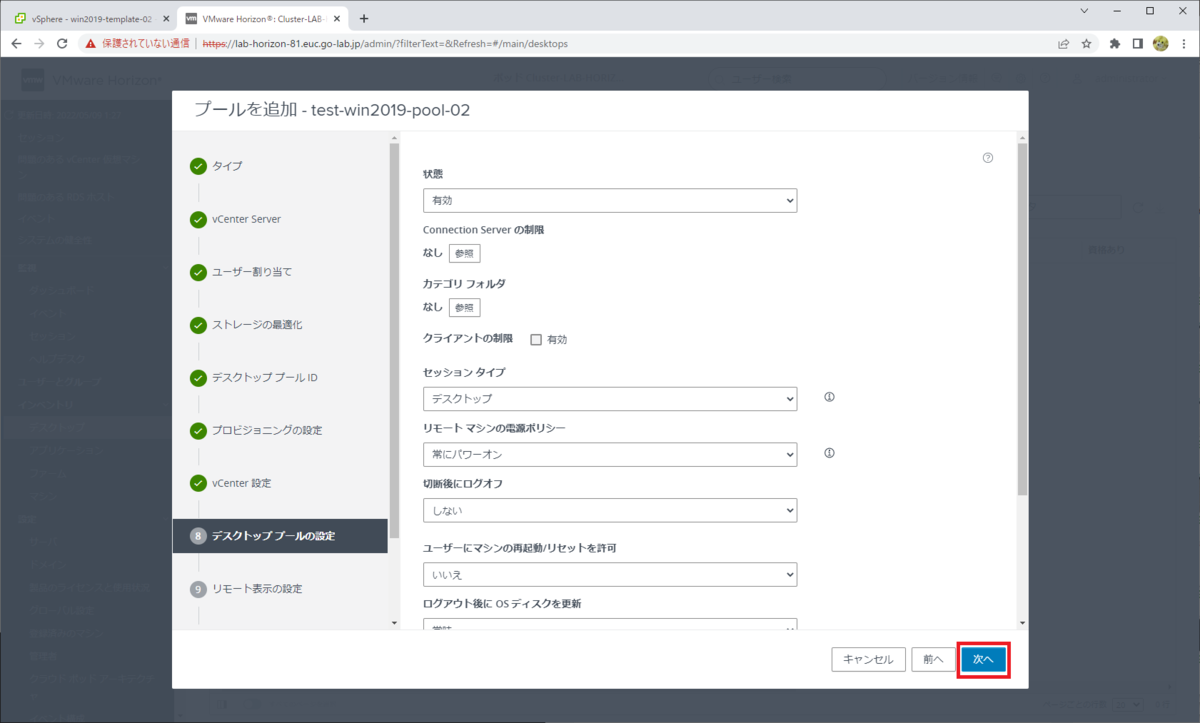Viewport: 1200px width, 723px height.
Task: Open the share page icon in address bar
Action: [1063, 44]
